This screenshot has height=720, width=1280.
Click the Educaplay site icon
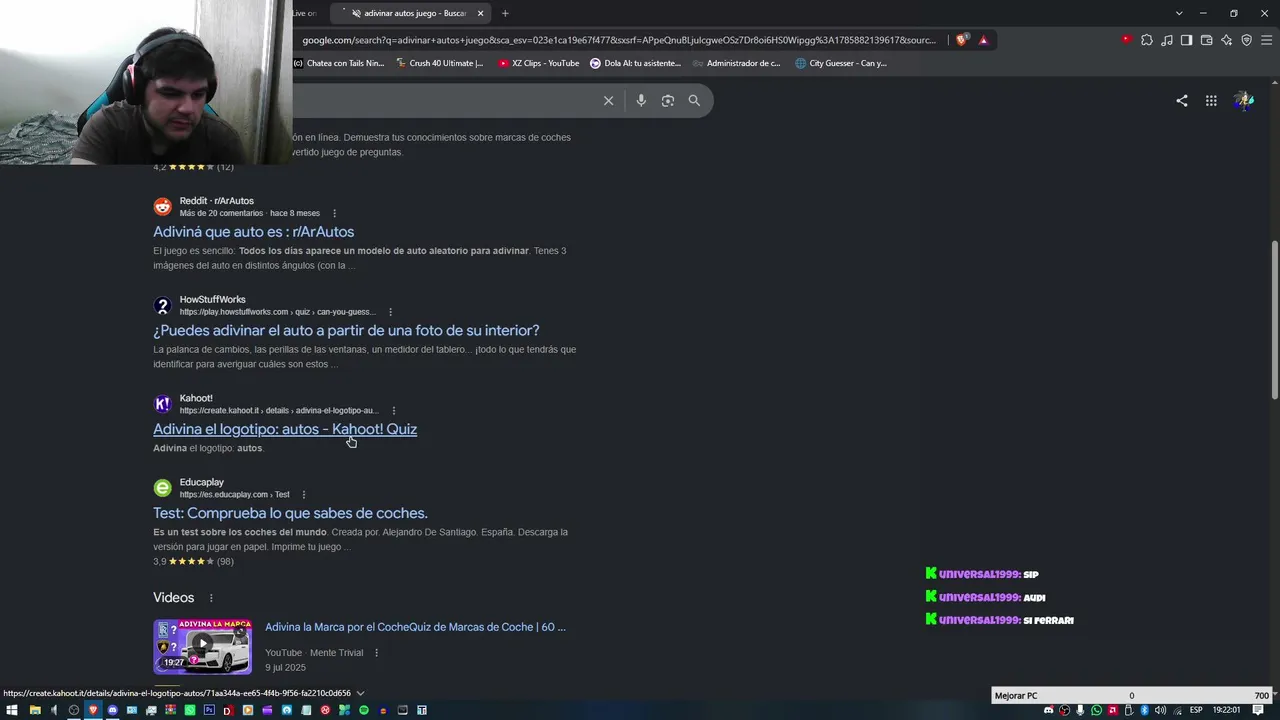click(x=162, y=488)
